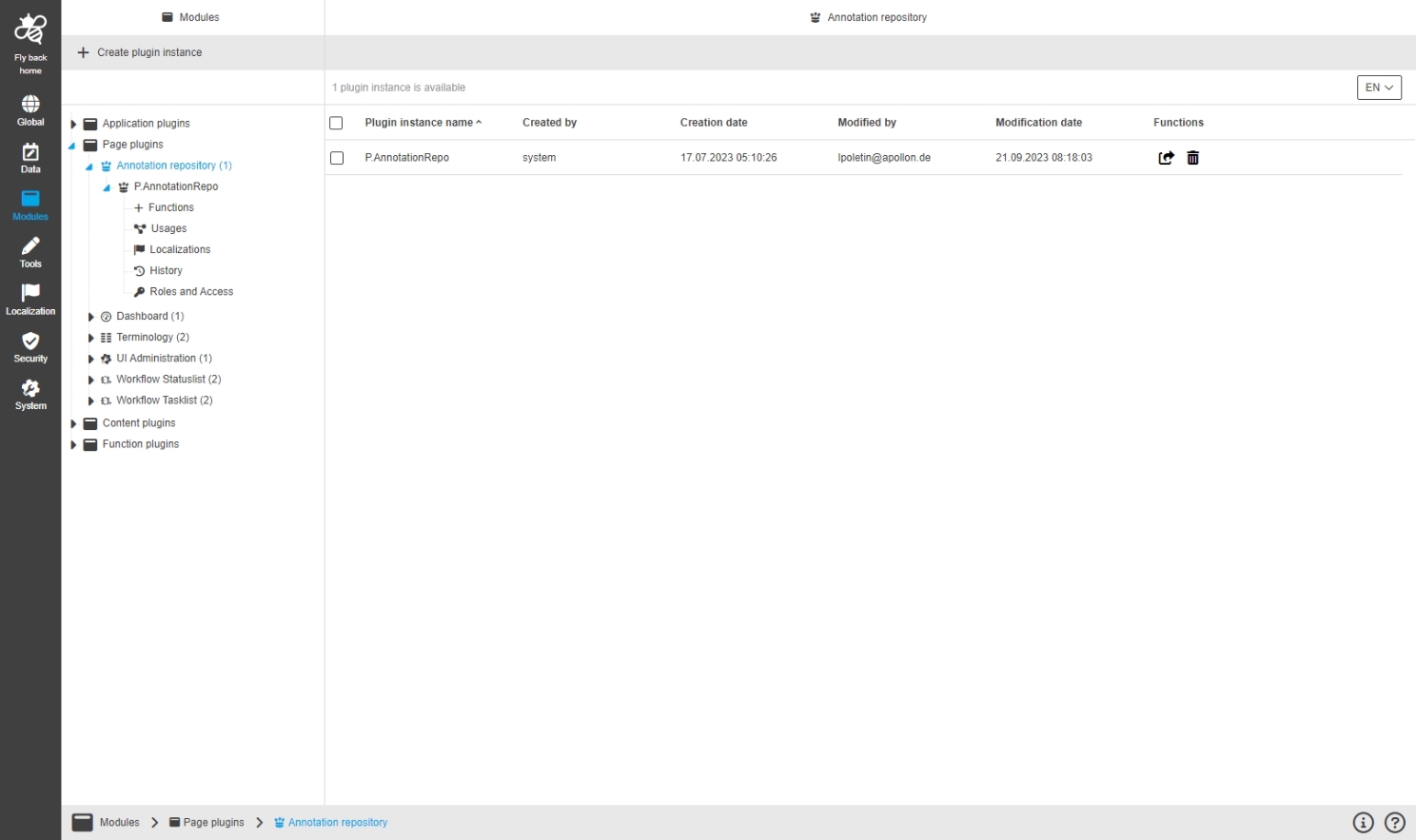Collapse the Annotation repository tree node
Viewport: 1416px width, 840px height.
(x=89, y=166)
